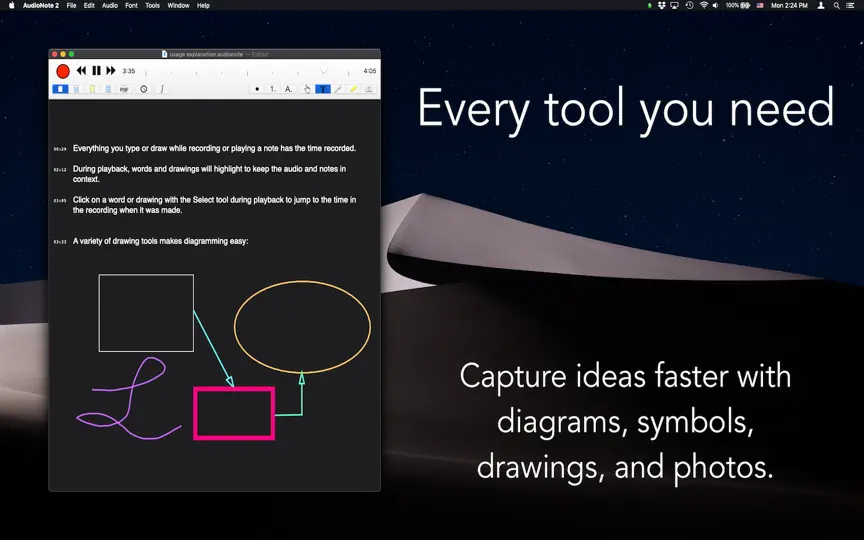Image resolution: width=864 pixels, height=540 pixels.
Task: Click the Dropbox menu bar icon
Action: (662, 6)
